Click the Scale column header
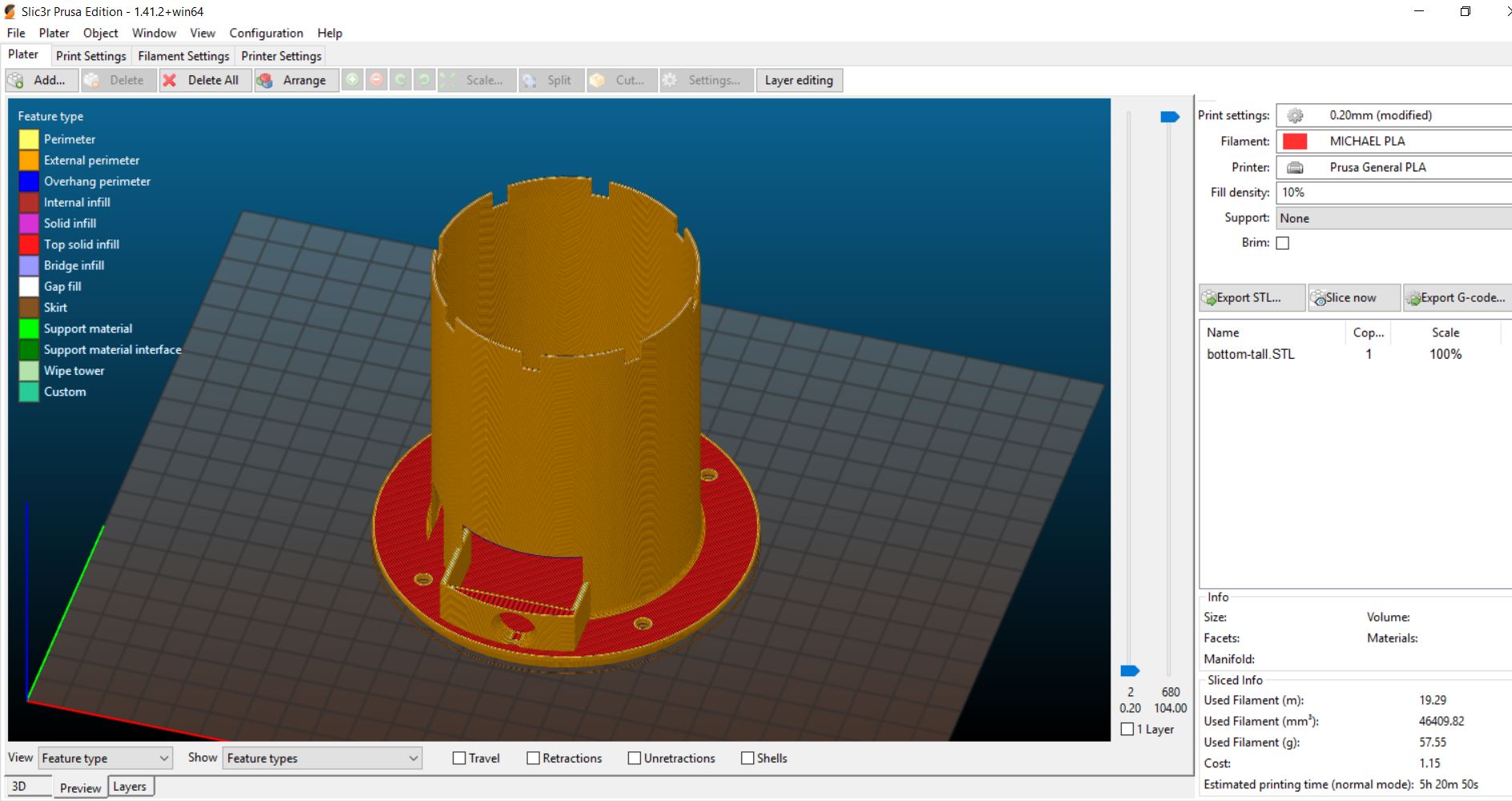This screenshot has height=801, width=1512. [1445, 332]
